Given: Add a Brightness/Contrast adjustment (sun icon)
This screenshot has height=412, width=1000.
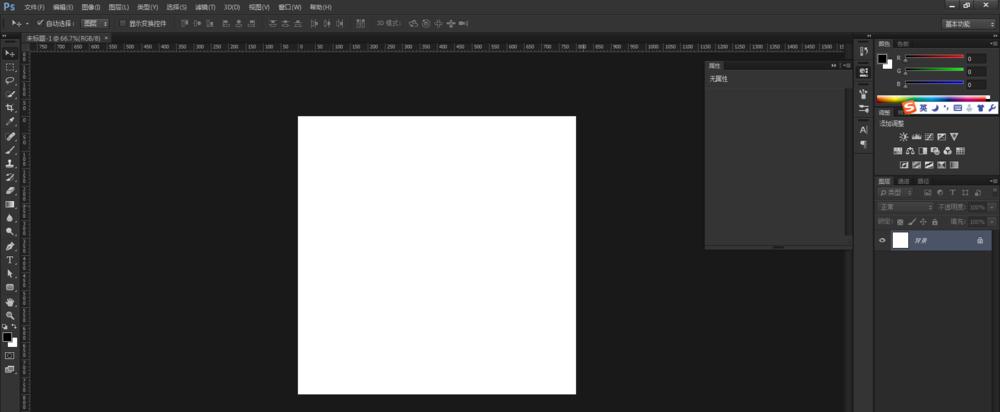Looking at the screenshot, I should coord(904,136).
